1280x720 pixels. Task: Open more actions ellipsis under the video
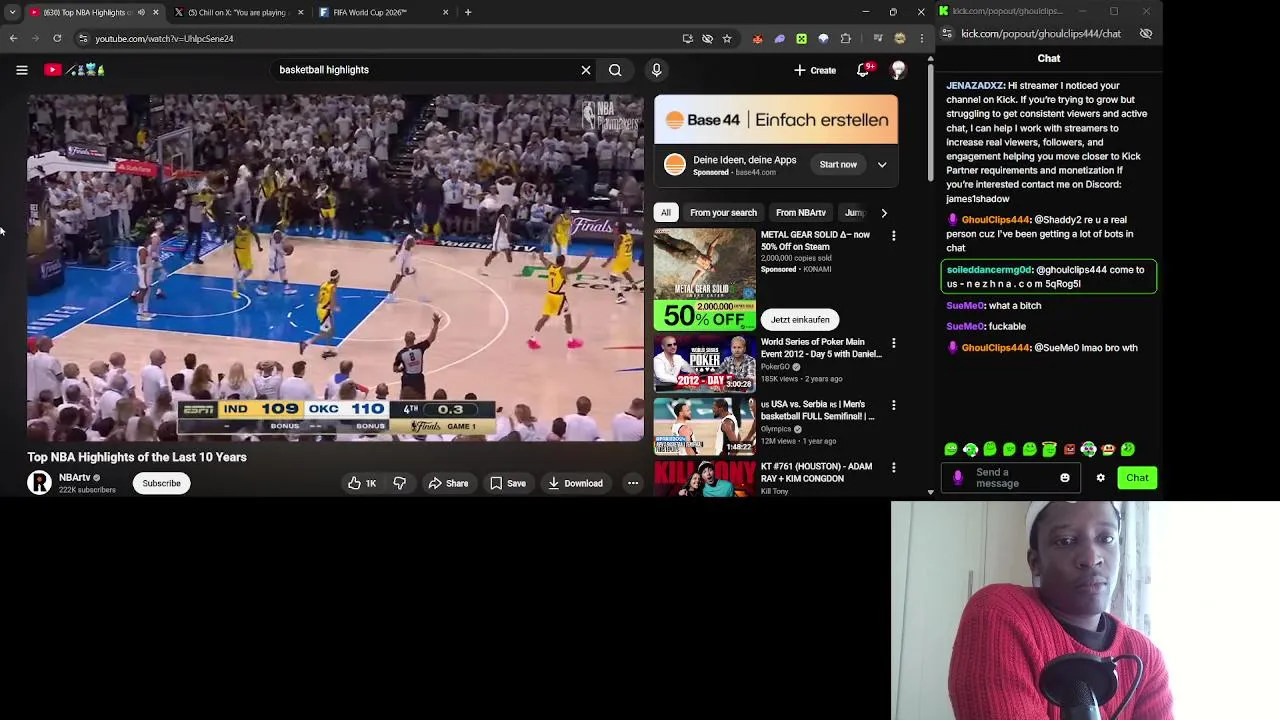[633, 483]
